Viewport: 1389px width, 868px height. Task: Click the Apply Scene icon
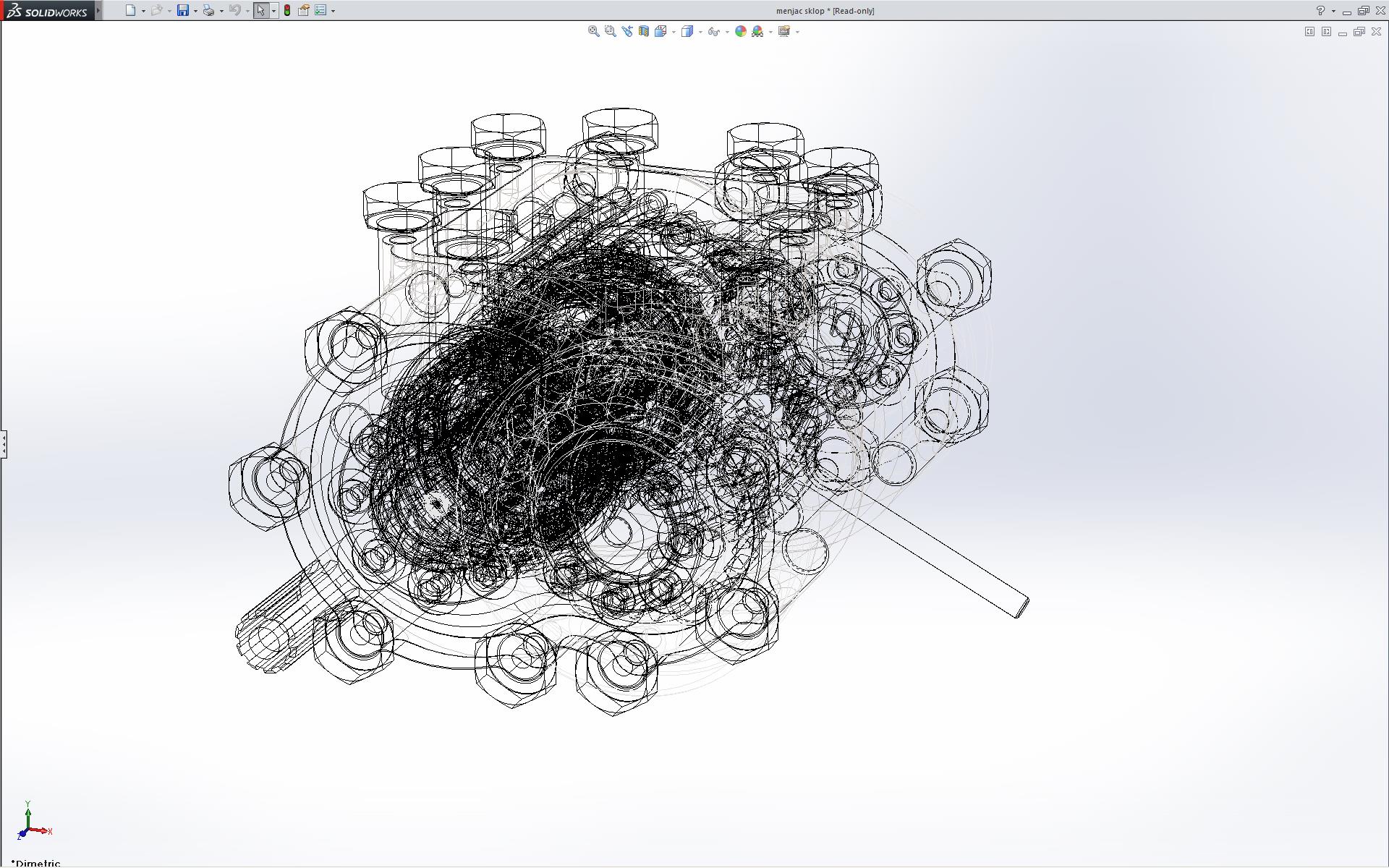click(757, 31)
